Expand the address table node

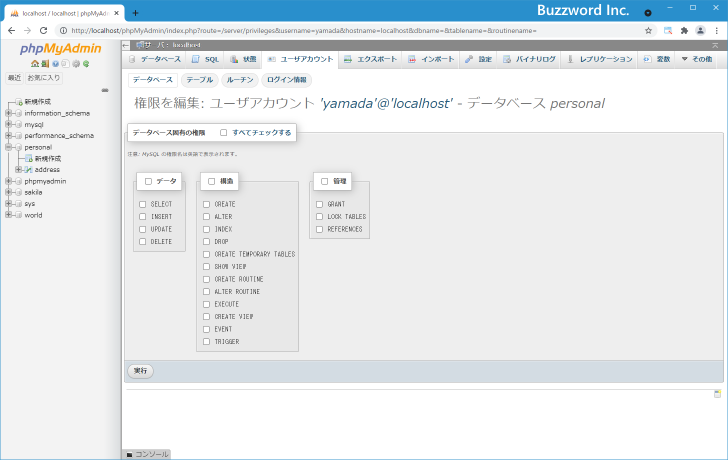coord(19,170)
